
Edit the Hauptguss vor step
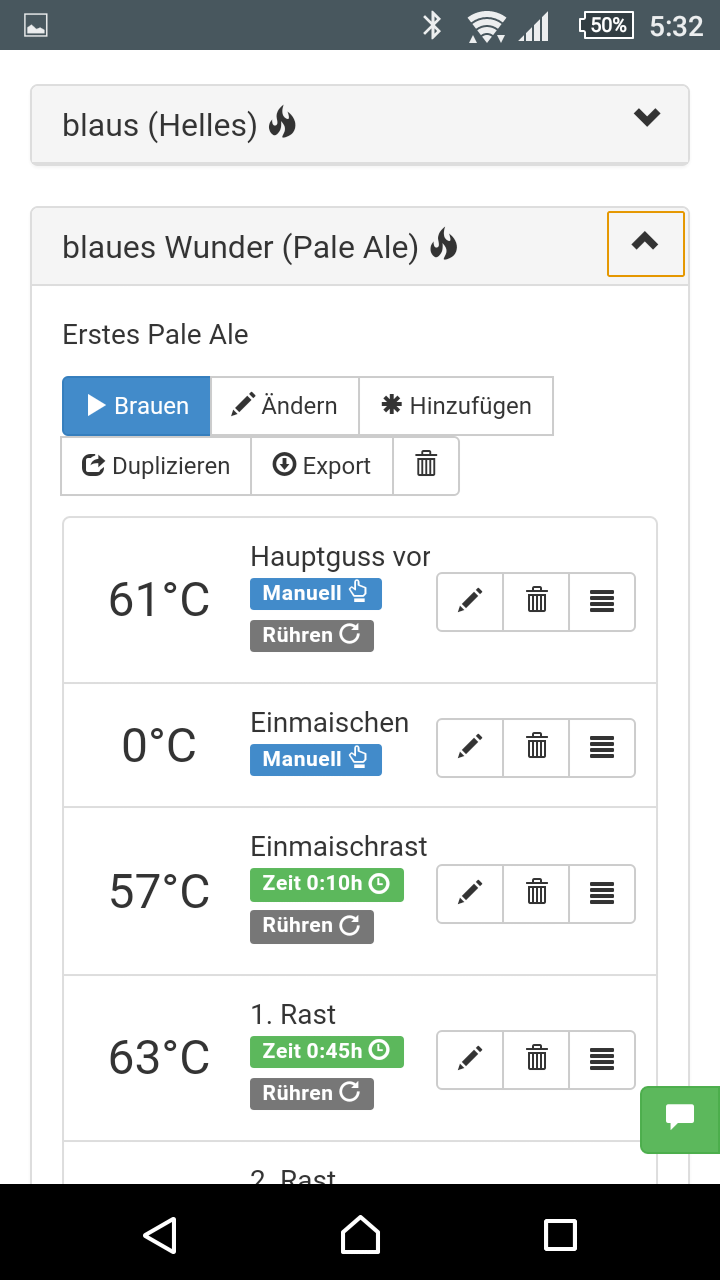tap(470, 601)
